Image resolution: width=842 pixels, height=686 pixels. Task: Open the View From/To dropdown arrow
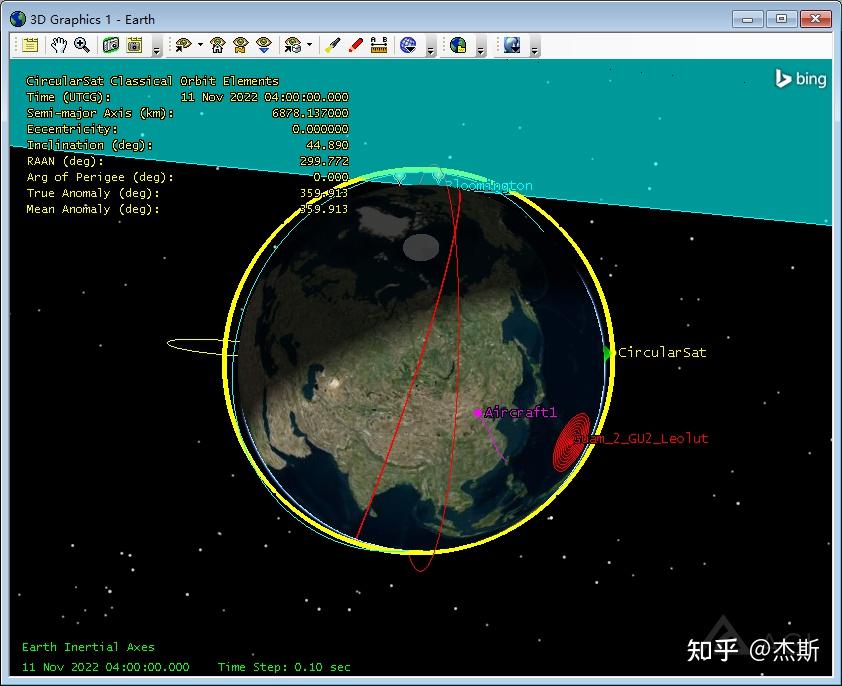tap(200, 45)
